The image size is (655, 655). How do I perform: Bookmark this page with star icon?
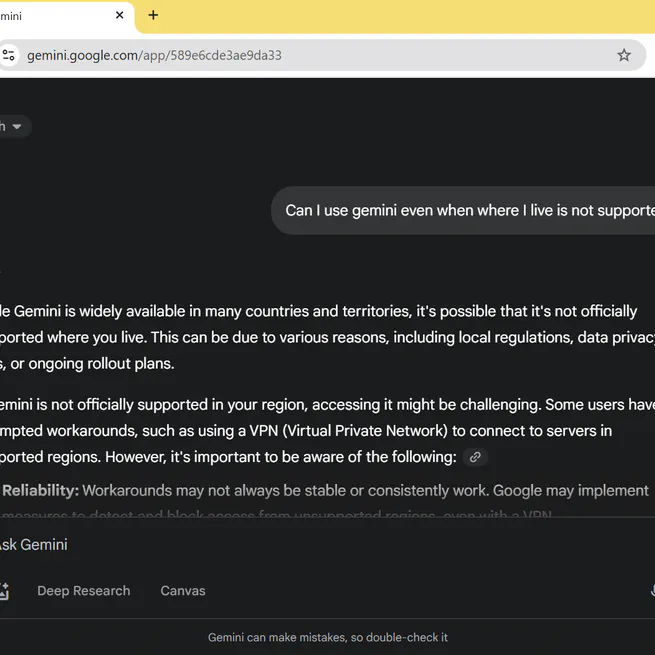624,55
